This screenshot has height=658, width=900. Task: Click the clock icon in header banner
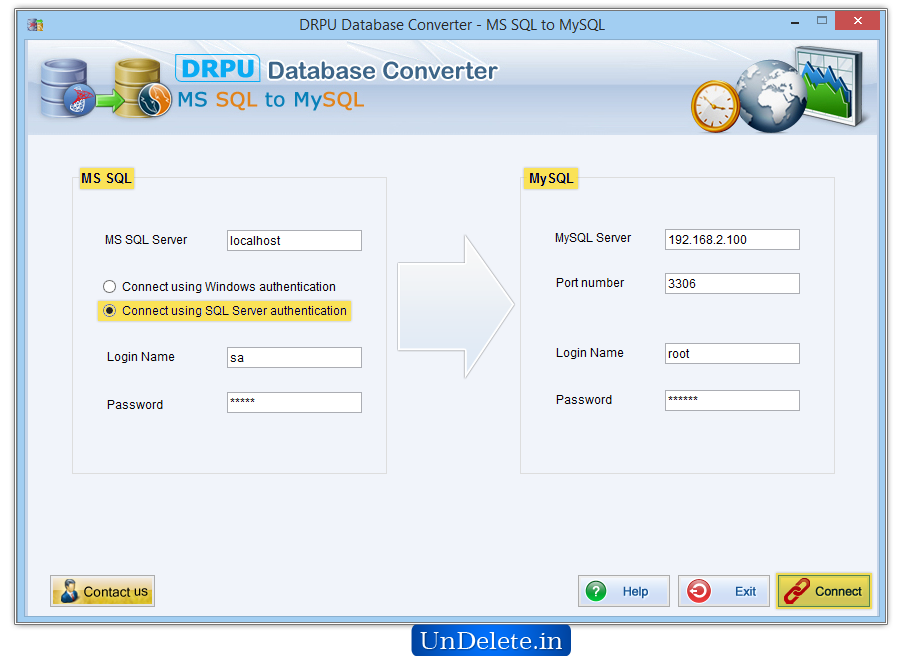[715, 106]
